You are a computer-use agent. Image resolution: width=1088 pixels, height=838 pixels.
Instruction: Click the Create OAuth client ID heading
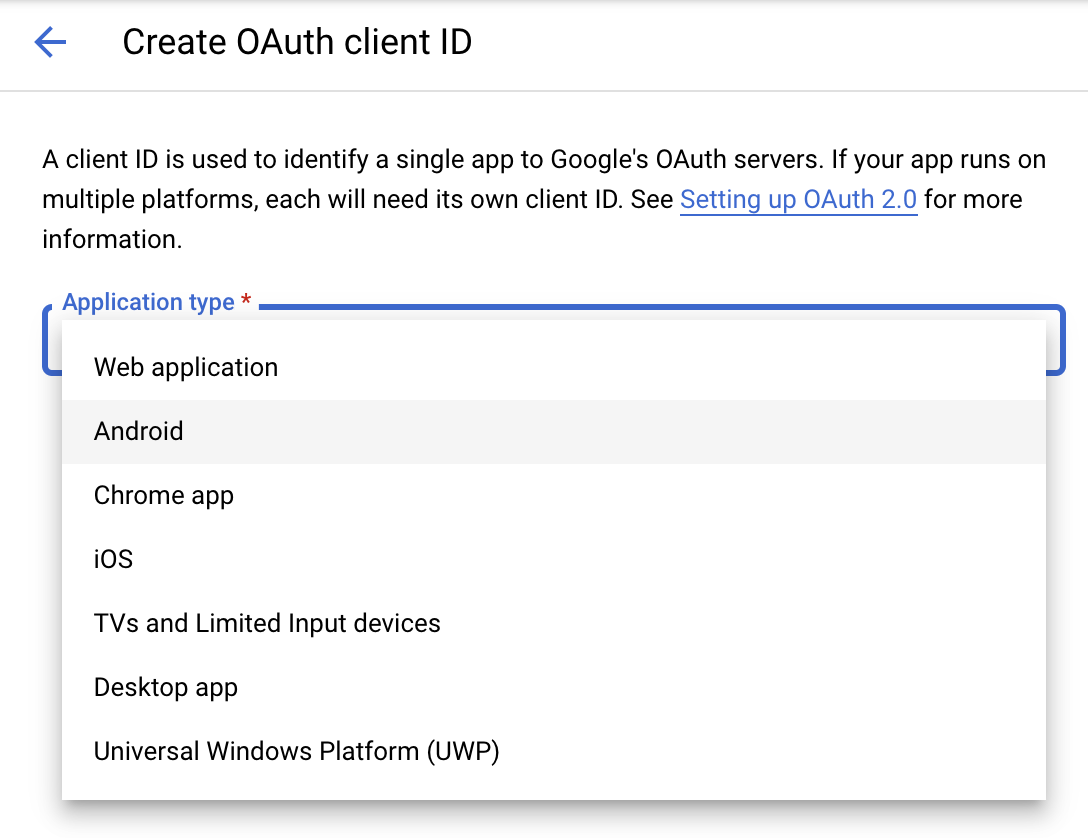click(297, 42)
